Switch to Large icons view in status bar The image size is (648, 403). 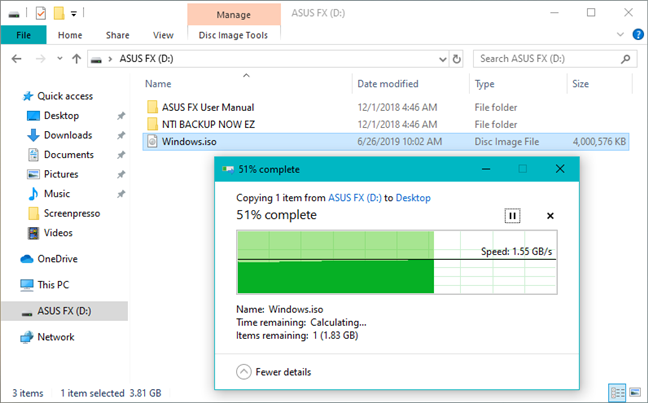[635, 392]
